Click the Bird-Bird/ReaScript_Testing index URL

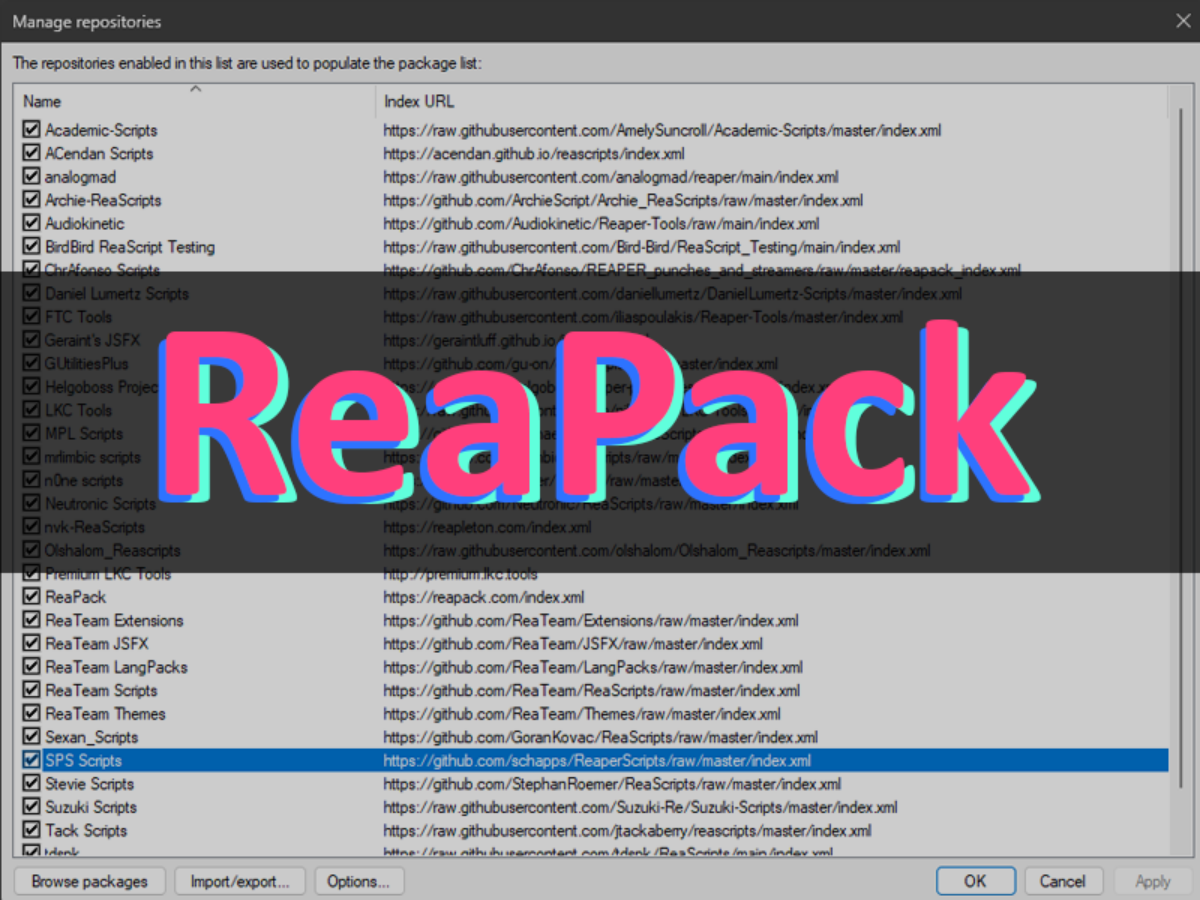point(642,247)
